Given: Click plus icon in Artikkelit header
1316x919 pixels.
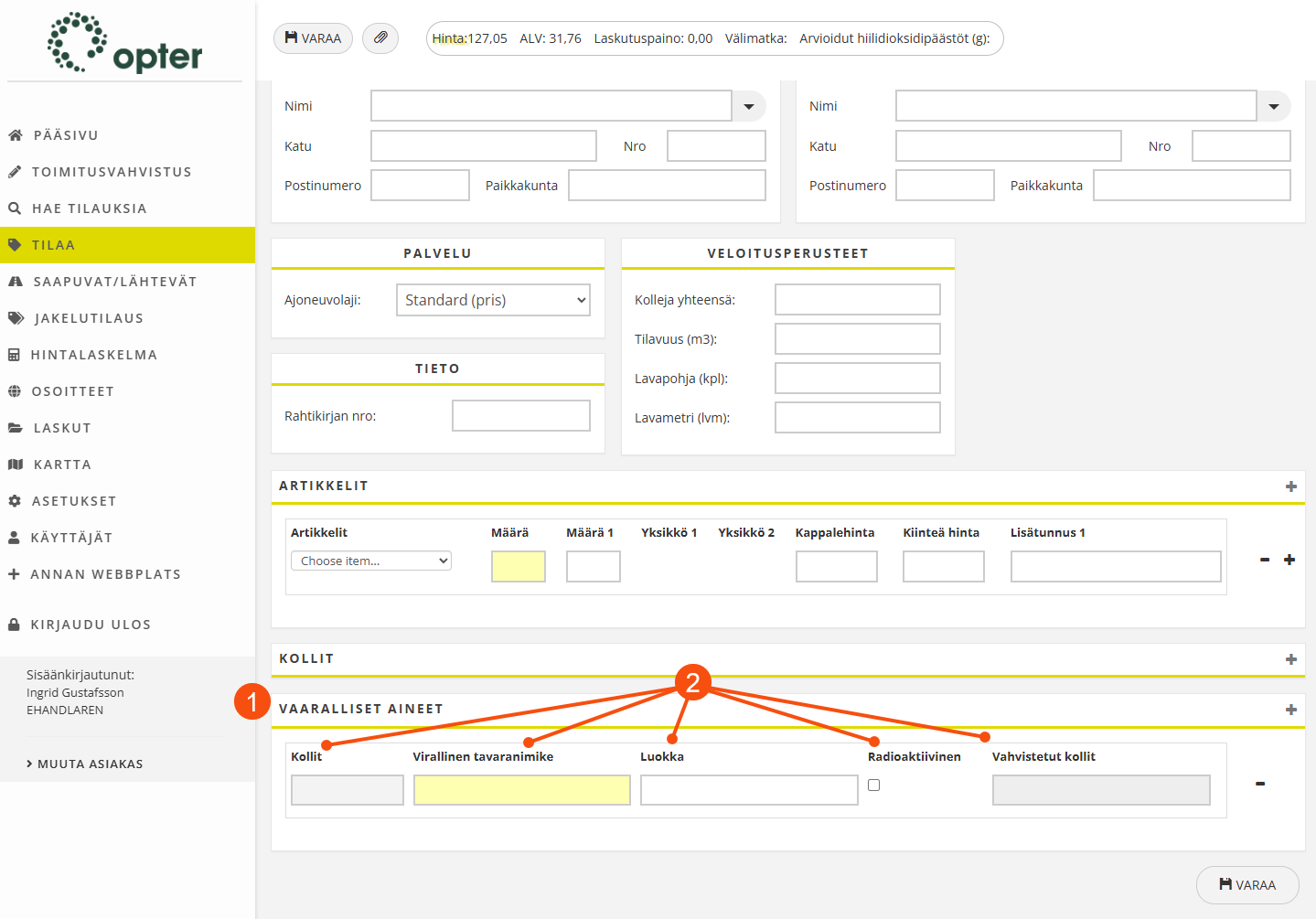Looking at the screenshot, I should tap(1290, 486).
